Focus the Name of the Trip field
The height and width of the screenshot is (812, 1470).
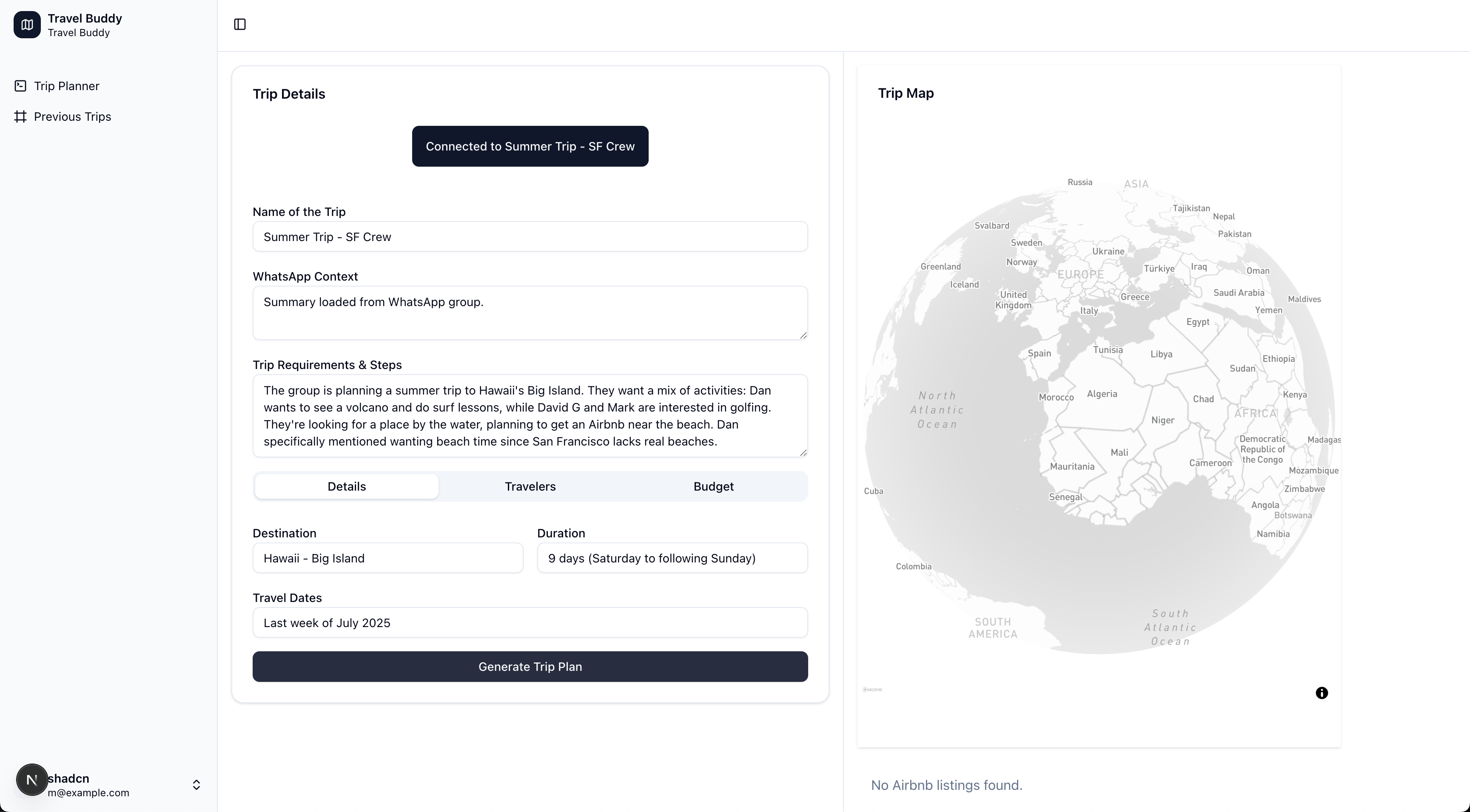pyautogui.click(x=530, y=237)
